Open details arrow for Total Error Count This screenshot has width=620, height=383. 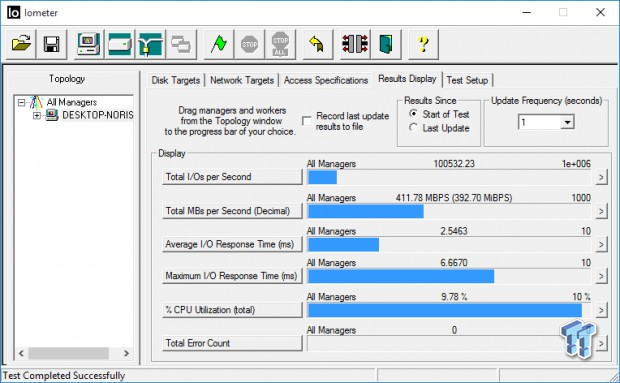[x=601, y=343]
